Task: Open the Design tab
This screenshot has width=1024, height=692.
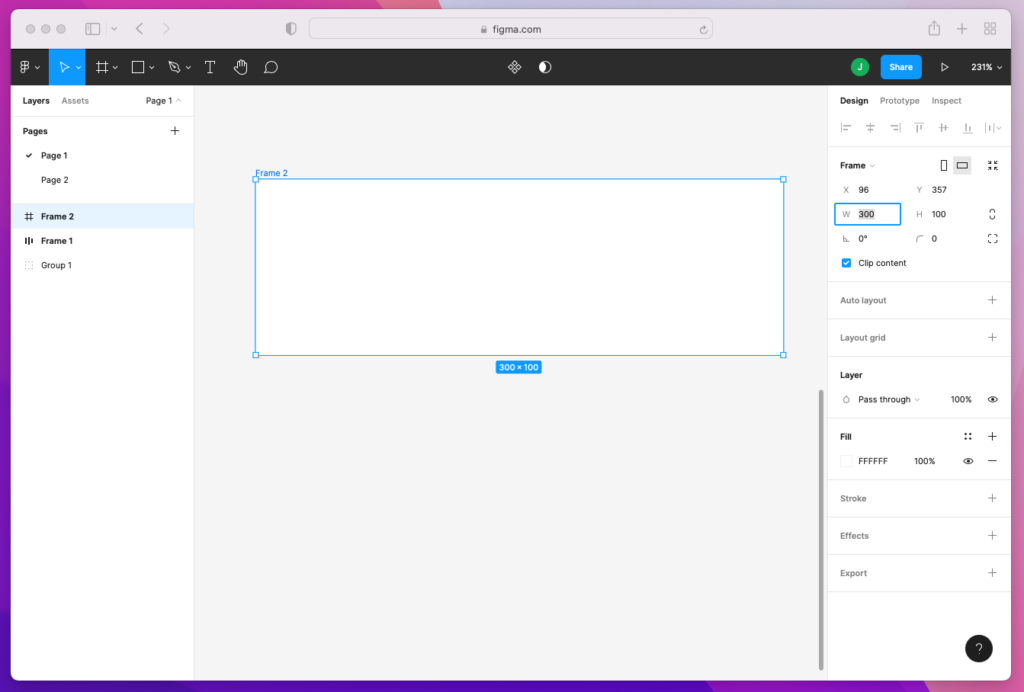Action: (854, 101)
